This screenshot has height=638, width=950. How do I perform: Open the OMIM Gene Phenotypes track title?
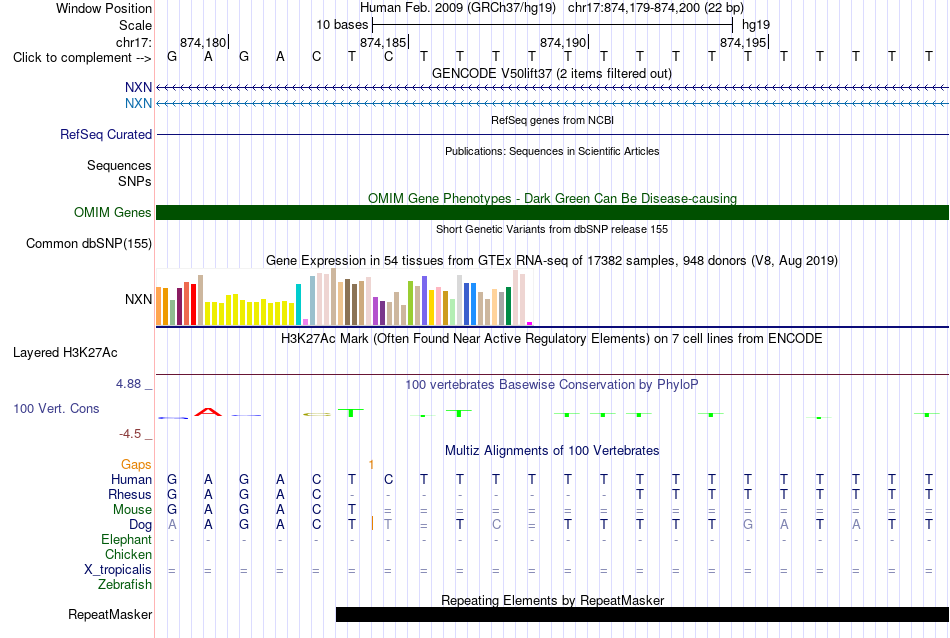point(552,198)
